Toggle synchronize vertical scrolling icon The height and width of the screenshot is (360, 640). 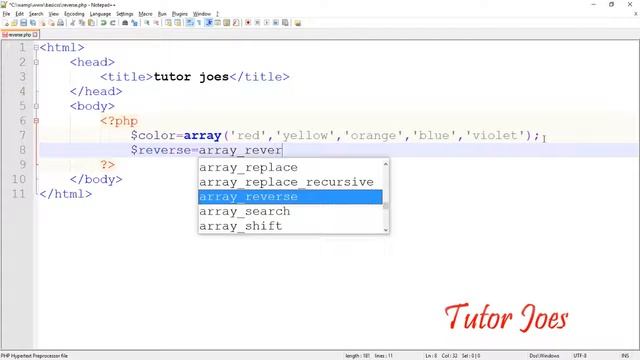(x=168, y=23)
